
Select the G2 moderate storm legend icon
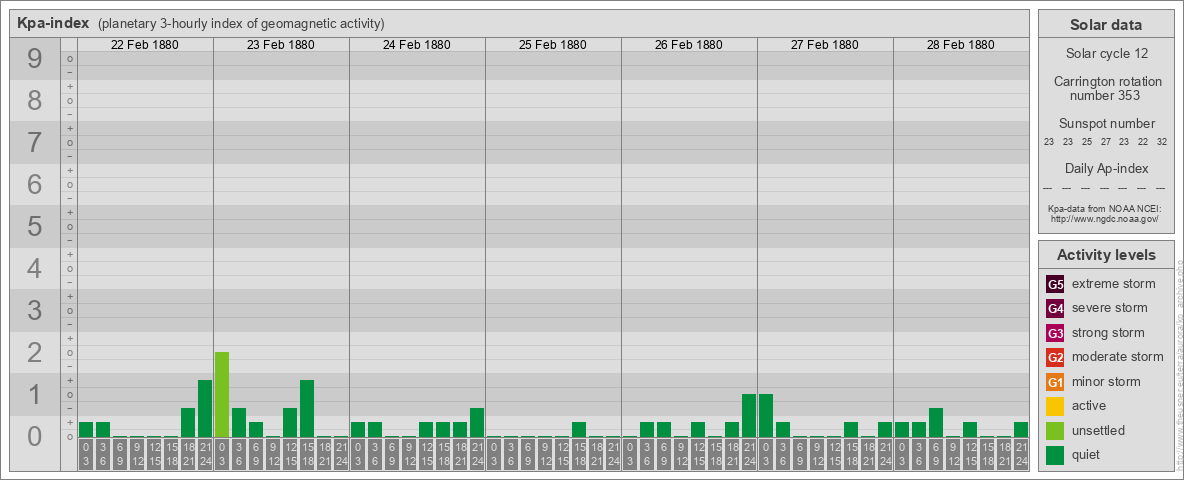[x=1055, y=358]
